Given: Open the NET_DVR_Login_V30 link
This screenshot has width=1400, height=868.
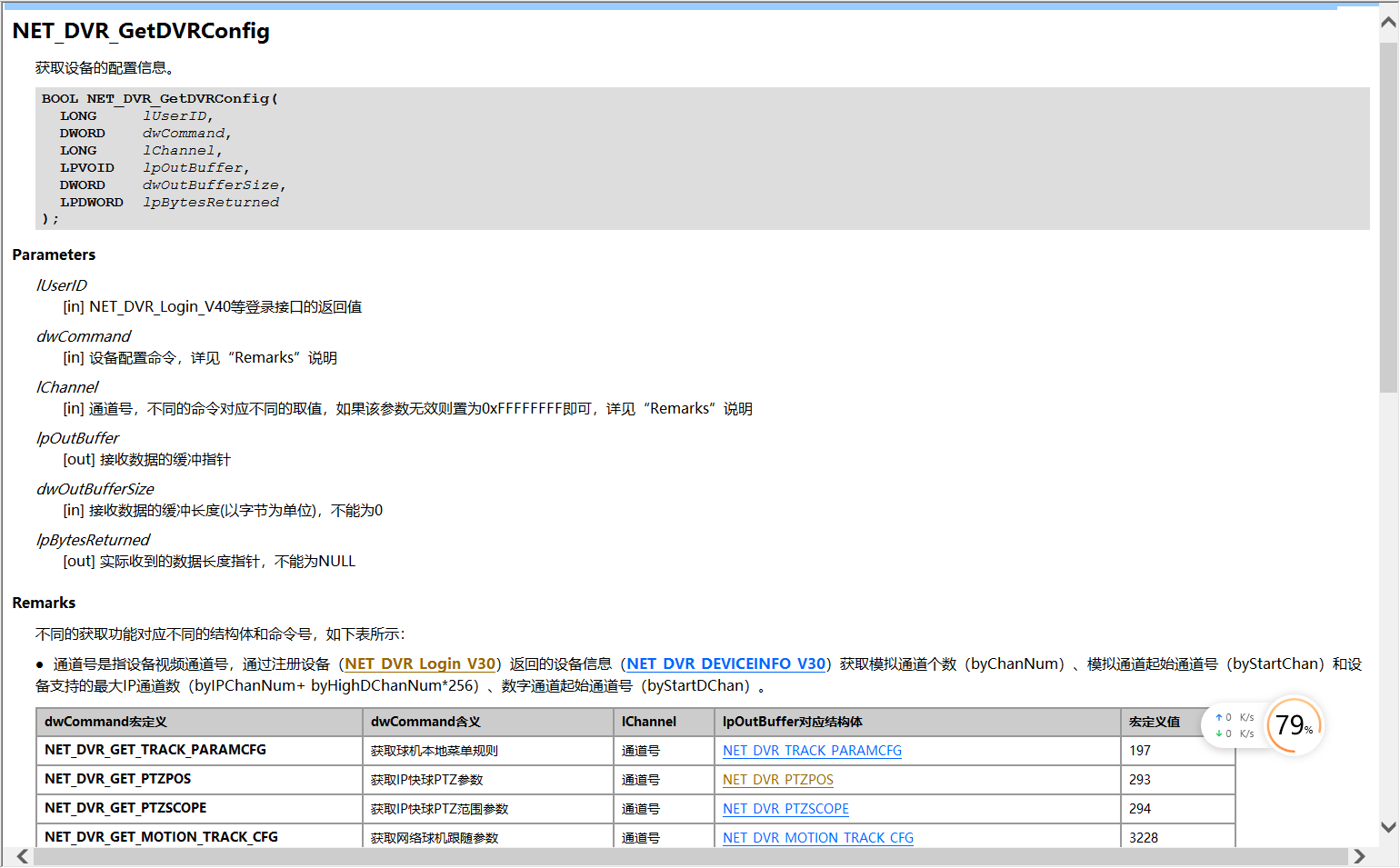Looking at the screenshot, I should (x=419, y=663).
